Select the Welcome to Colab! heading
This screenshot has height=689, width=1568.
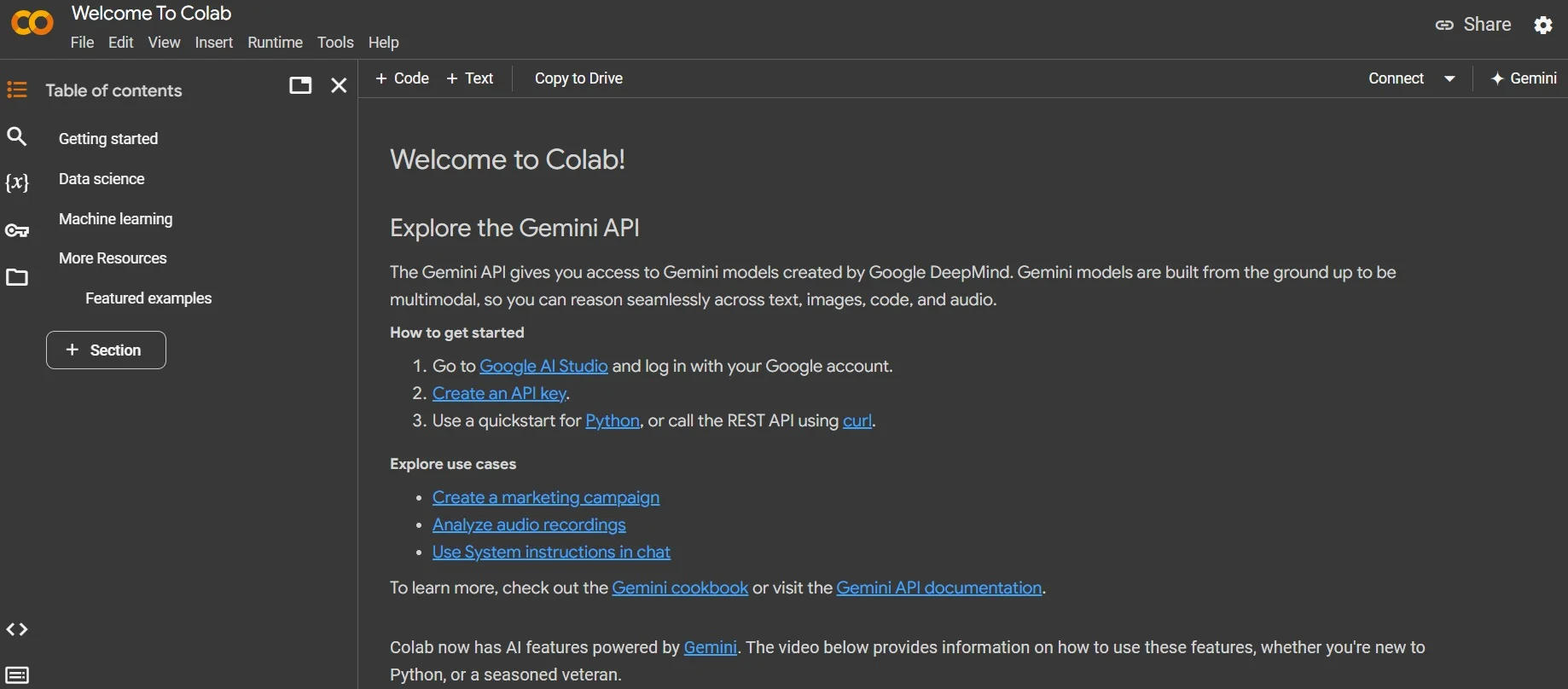[508, 159]
